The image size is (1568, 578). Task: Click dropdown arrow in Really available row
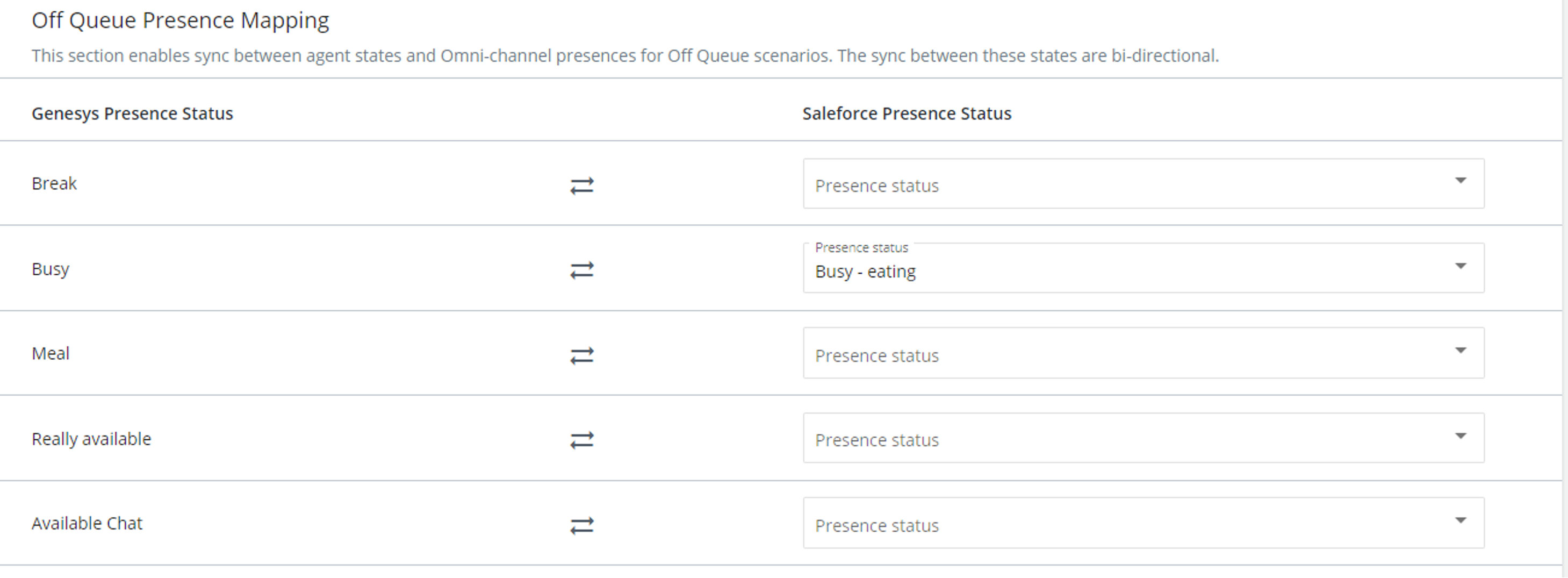click(x=1461, y=436)
